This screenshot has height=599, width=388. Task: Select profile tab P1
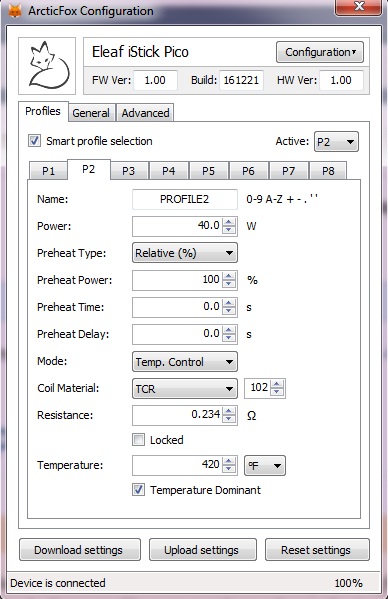pyautogui.click(x=48, y=170)
